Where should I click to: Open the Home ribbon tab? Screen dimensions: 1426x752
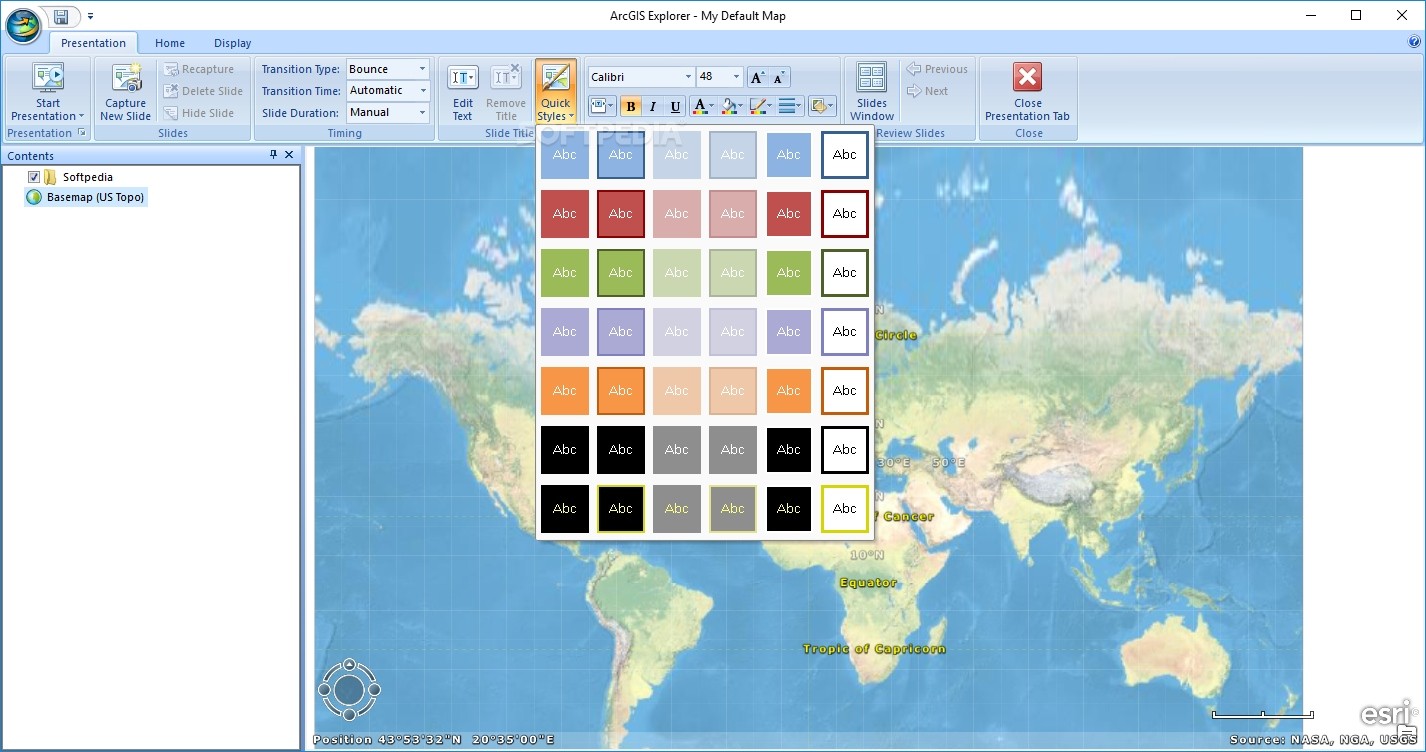(x=170, y=43)
